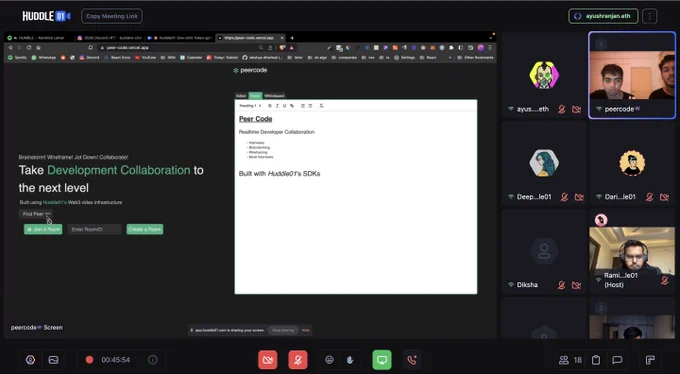Open the three-dot menu in header
The image size is (680, 374).
point(650,16)
